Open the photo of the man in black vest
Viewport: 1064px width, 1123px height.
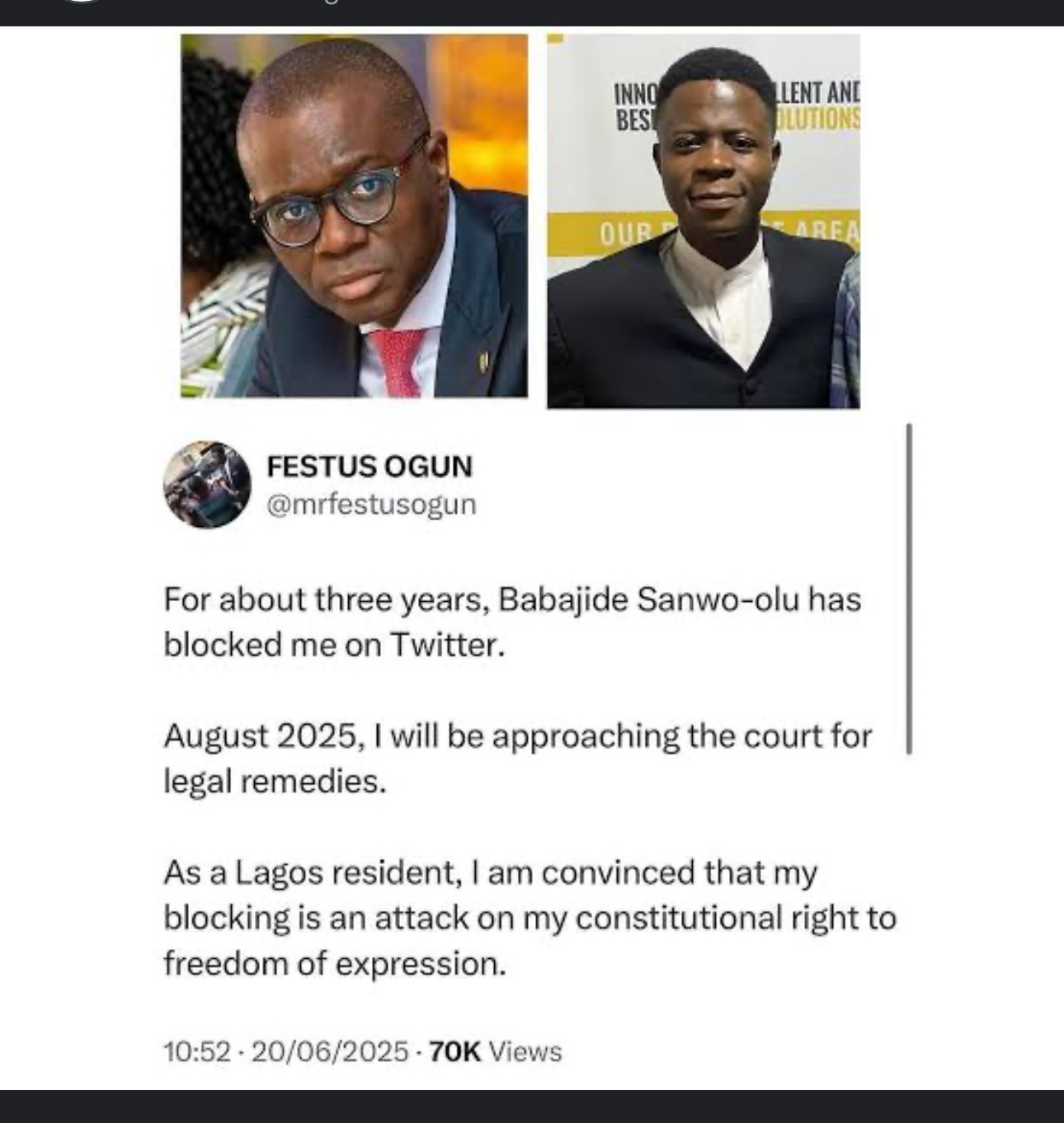click(704, 221)
